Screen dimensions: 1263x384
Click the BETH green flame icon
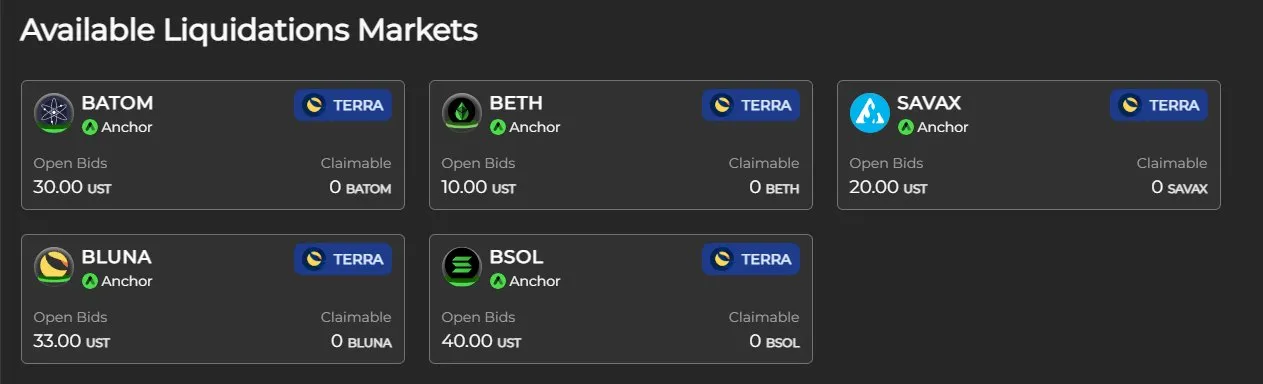(462, 113)
